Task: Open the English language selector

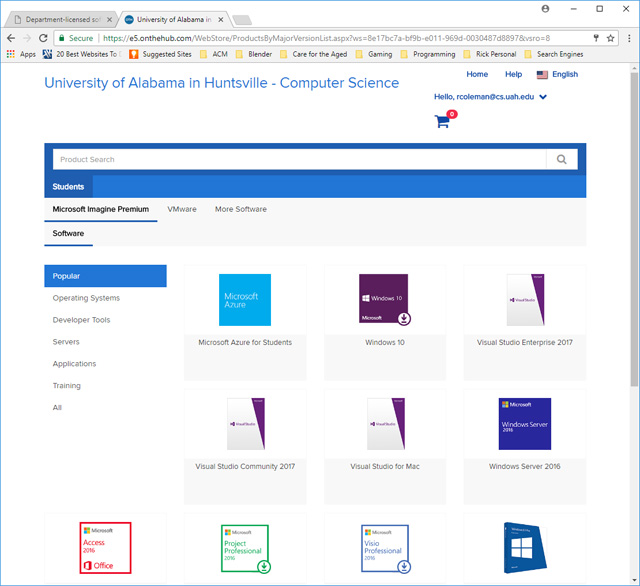Action: coord(557,74)
